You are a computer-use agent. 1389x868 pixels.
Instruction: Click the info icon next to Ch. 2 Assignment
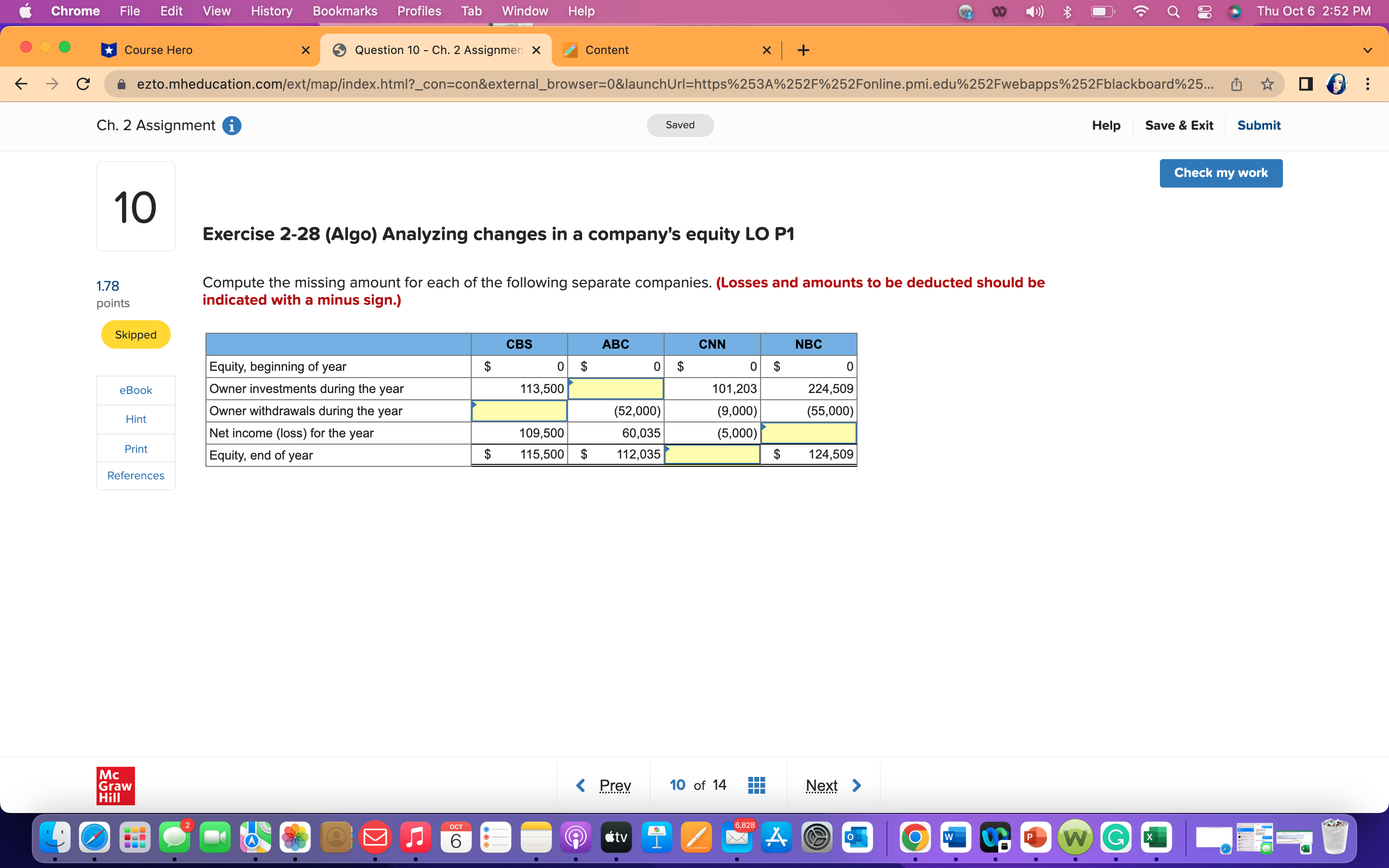(231, 125)
